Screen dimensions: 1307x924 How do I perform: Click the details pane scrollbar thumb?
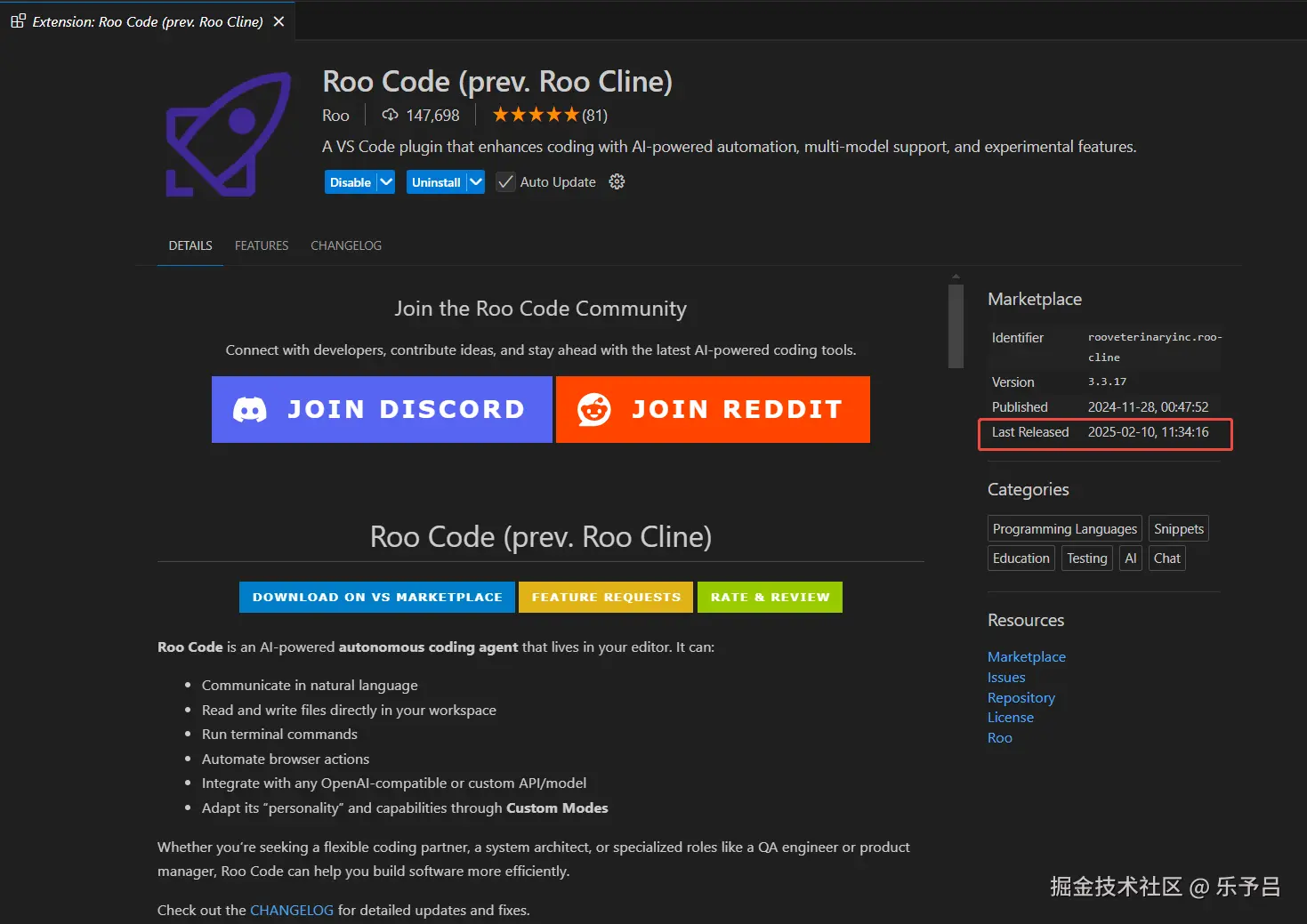click(x=956, y=325)
